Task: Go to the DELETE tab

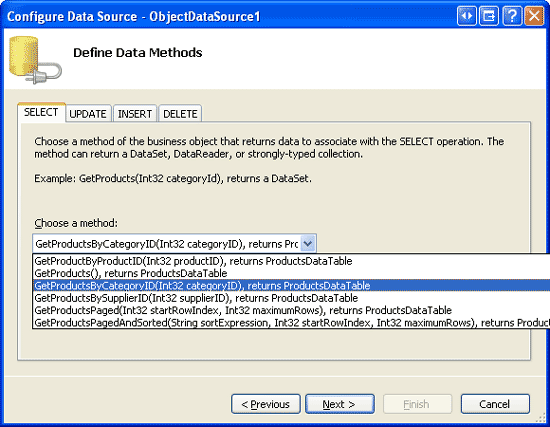Action: 180,114
